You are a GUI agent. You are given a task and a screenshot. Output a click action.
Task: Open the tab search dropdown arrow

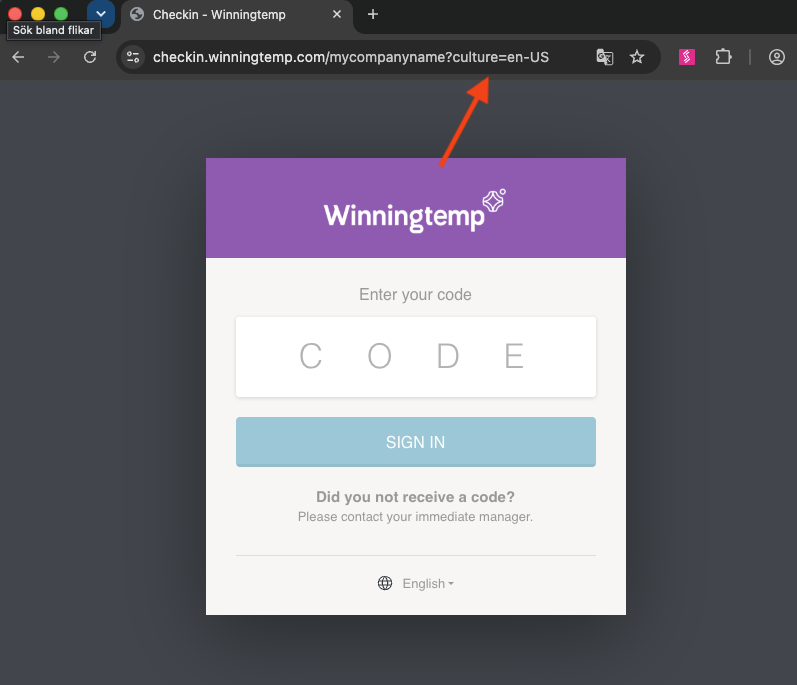coord(101,13)
